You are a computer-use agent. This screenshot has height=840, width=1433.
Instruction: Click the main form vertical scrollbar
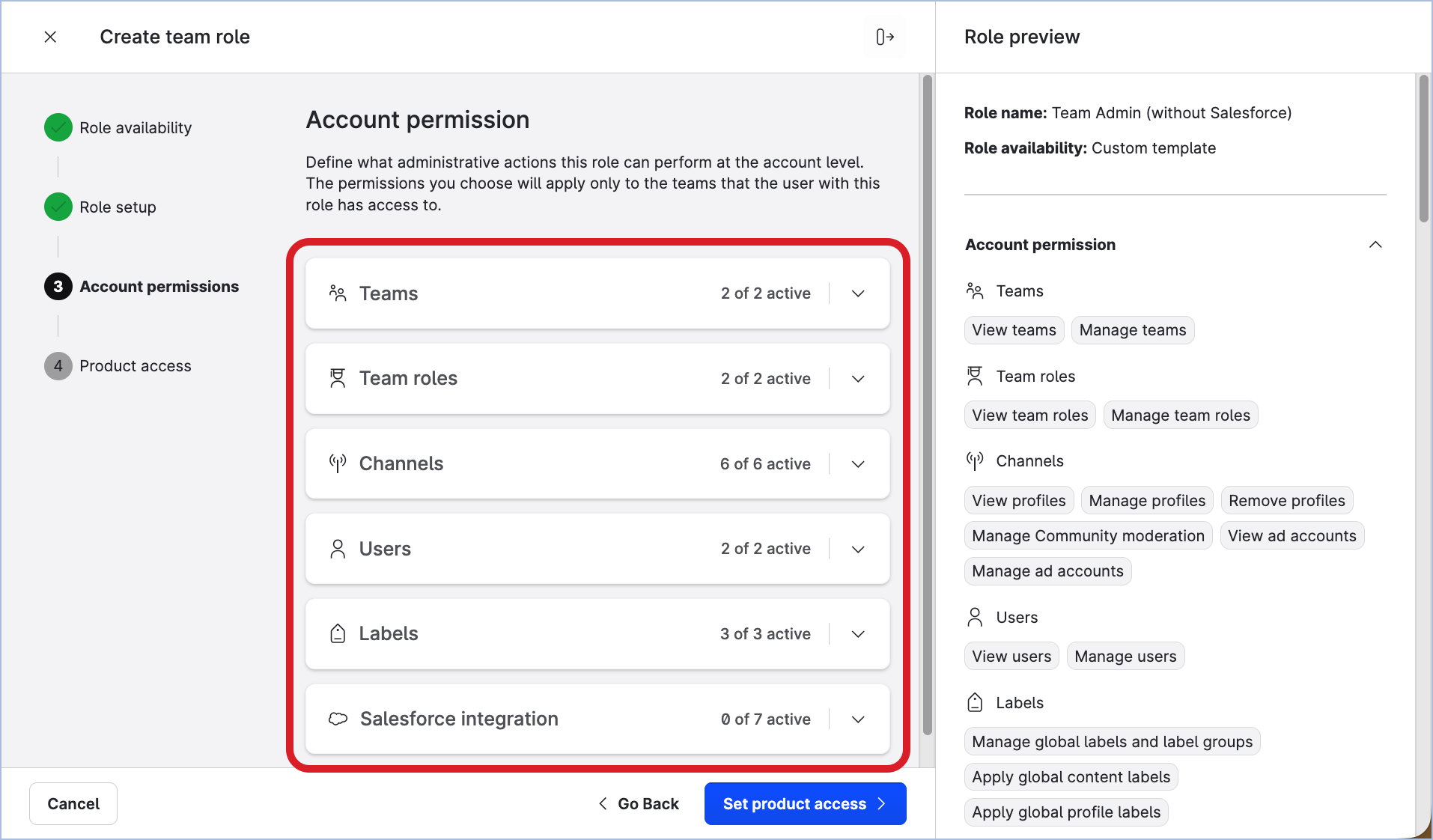927,404
